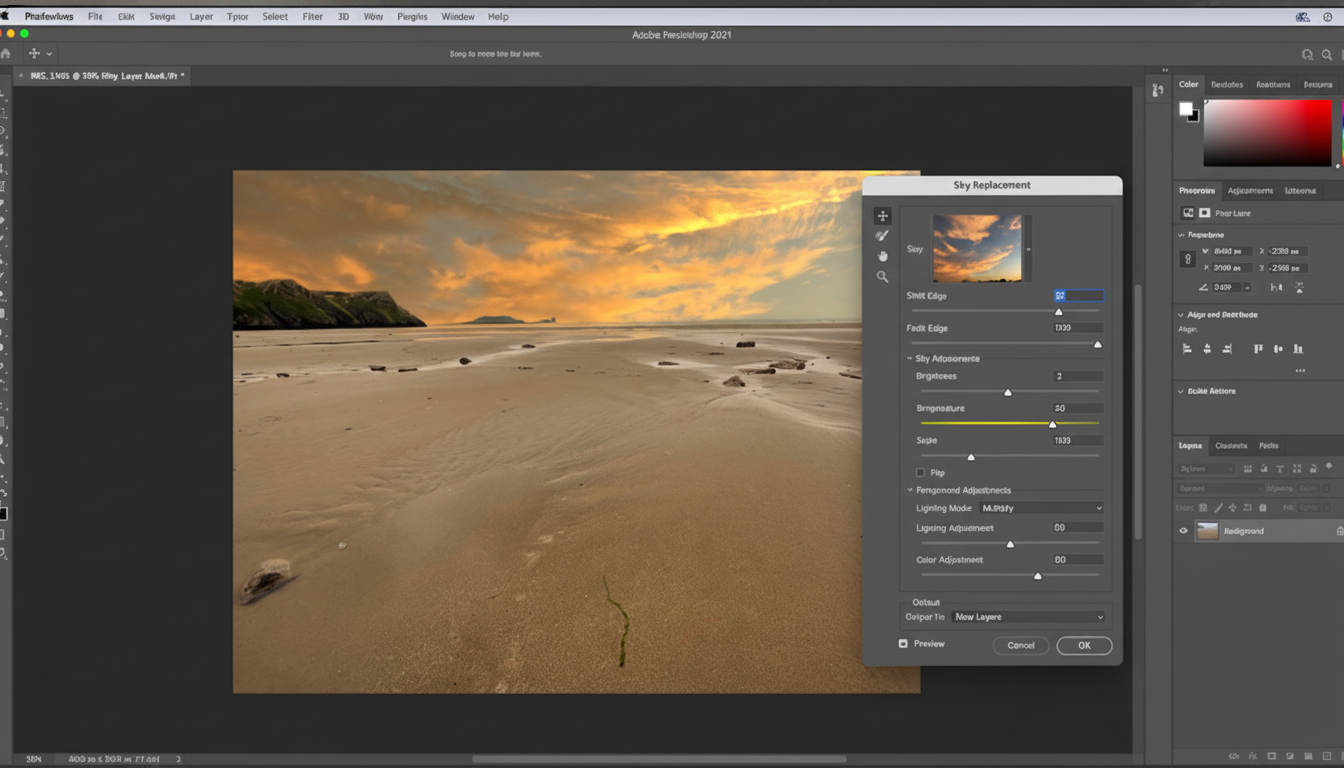
Task: Collapse the Sky Adjustments section
Action: [908, 358]
